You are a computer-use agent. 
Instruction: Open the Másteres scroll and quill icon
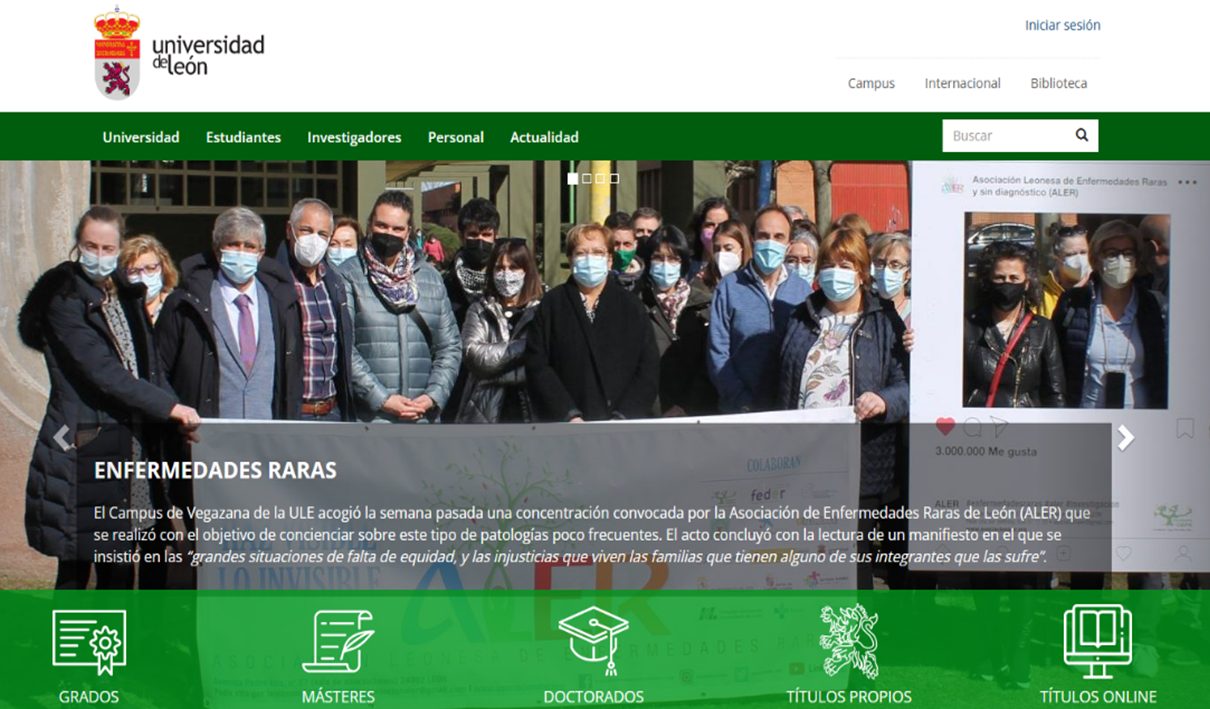coord(338,641)
